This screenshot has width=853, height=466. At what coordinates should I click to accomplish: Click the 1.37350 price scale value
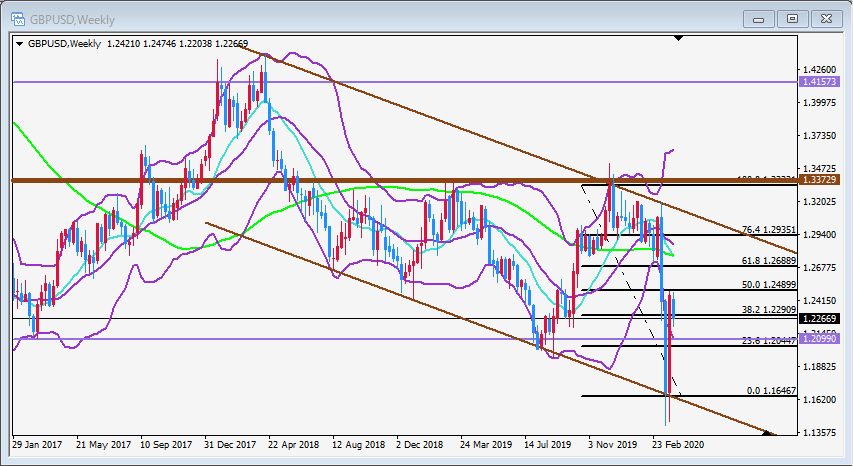(819, 135)
